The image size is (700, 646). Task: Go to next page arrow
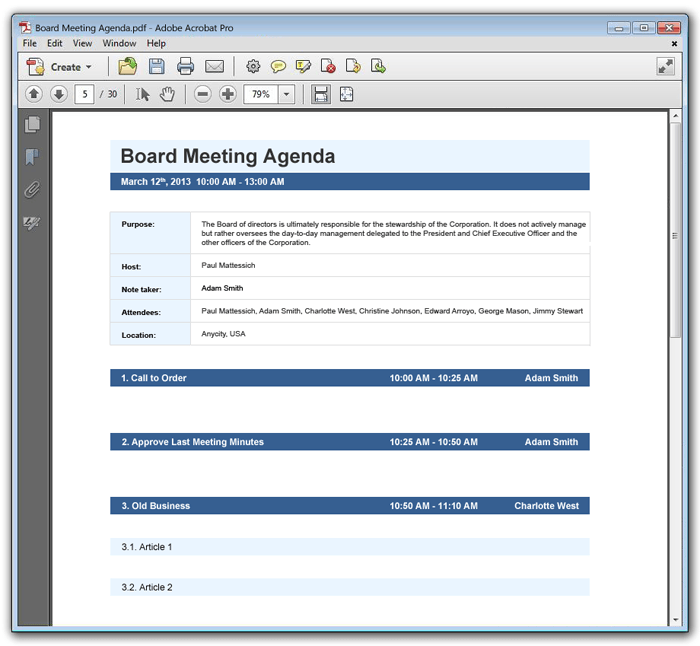(58, 94)
